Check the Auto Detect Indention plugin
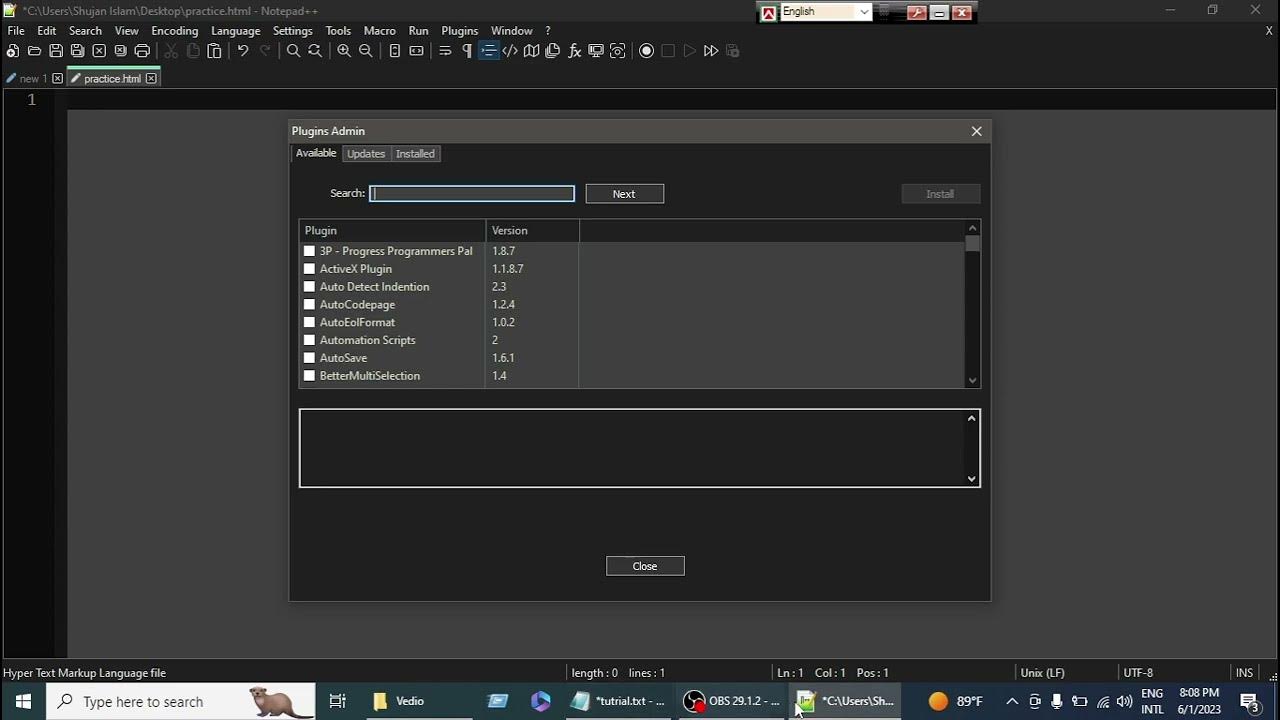The image size is (1280, 720). pos(309,287)
